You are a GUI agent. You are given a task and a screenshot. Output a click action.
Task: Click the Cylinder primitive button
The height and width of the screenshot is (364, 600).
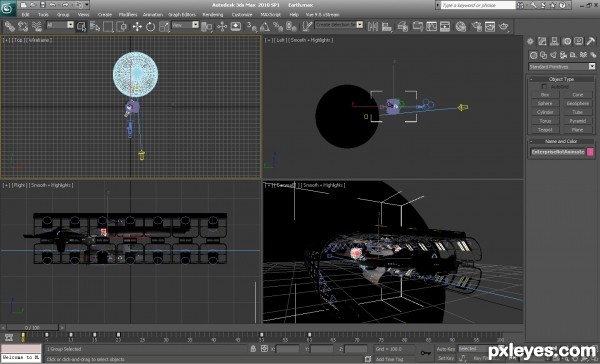coord(545,112)
